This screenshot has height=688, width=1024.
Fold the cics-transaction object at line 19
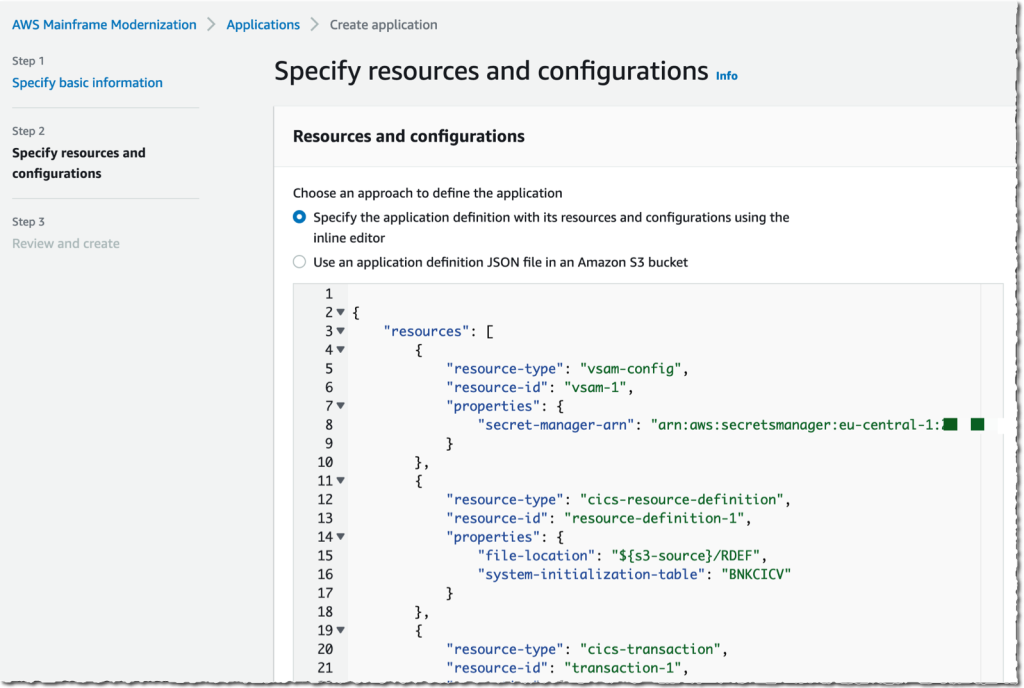[x=338, y=630]
